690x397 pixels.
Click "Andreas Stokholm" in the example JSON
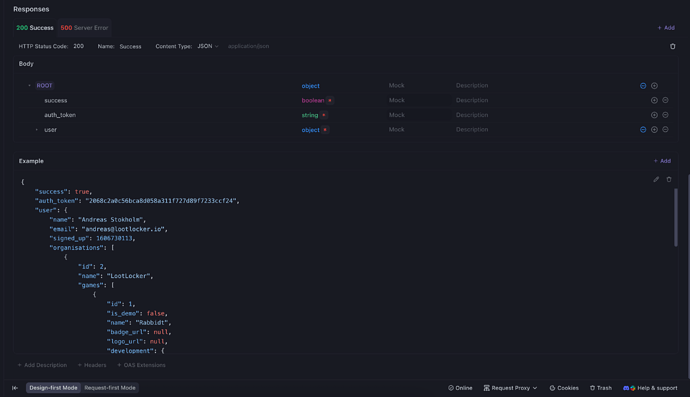[111, 220]
